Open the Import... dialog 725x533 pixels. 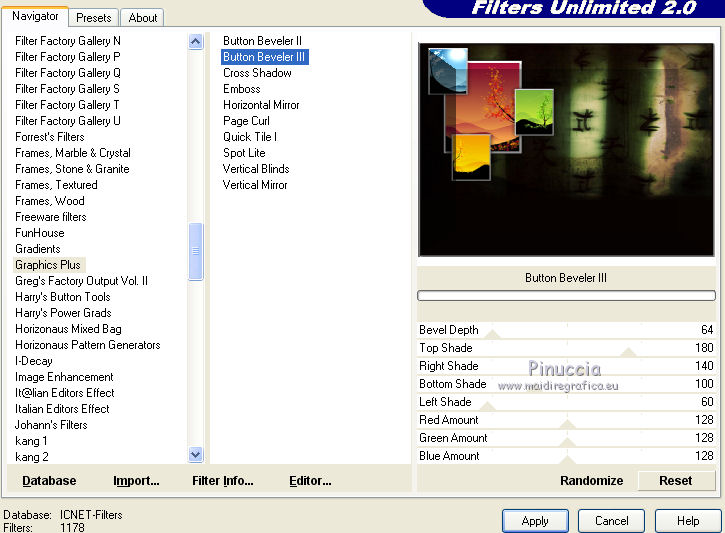pyautogui.click(x=136, y=481)
